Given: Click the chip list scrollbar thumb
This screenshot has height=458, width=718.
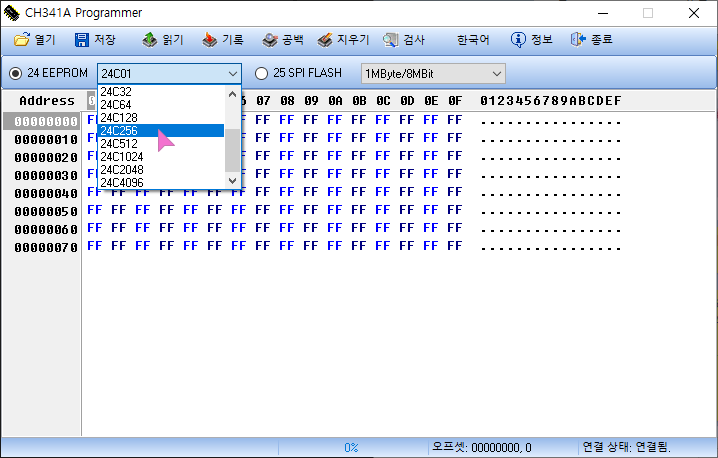Looking at the screenshot, I should [x=232, y=150].
